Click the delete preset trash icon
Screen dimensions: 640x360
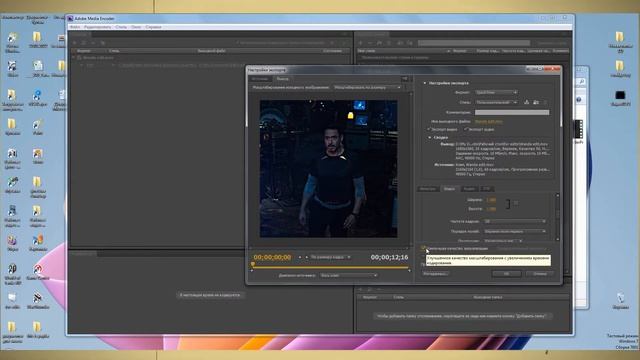(545, 102)
